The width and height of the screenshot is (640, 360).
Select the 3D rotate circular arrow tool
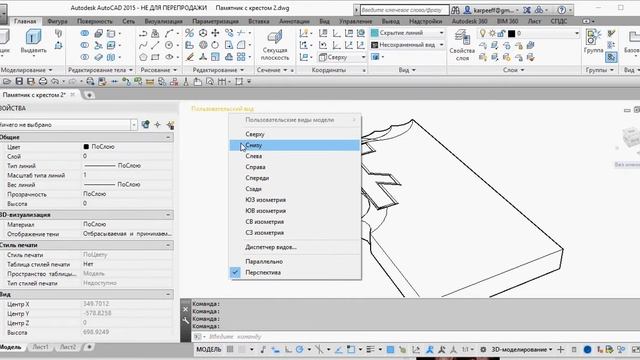click(x=215, y=45)
